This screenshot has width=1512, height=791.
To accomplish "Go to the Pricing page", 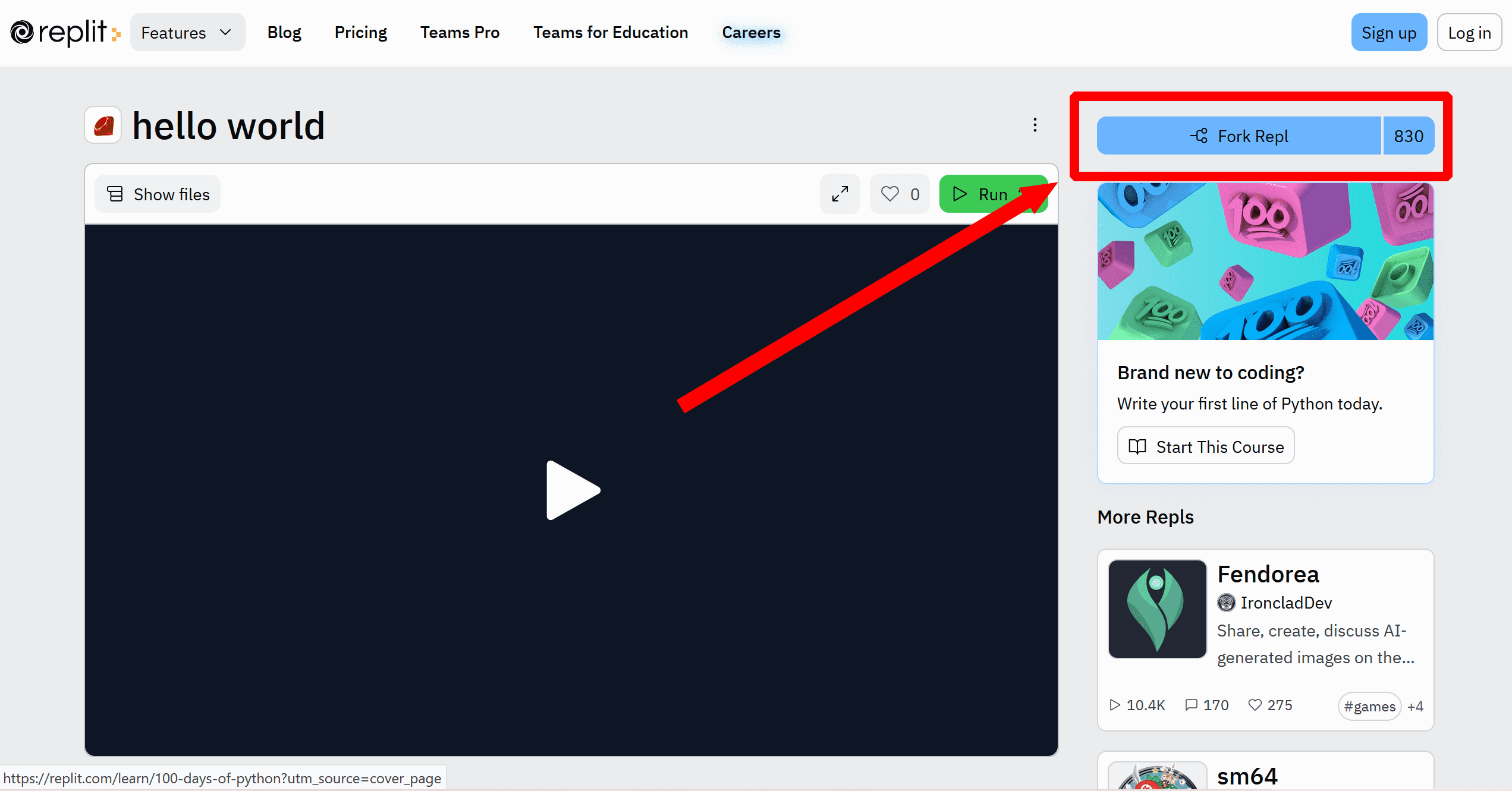I will [x=360, y=33].
